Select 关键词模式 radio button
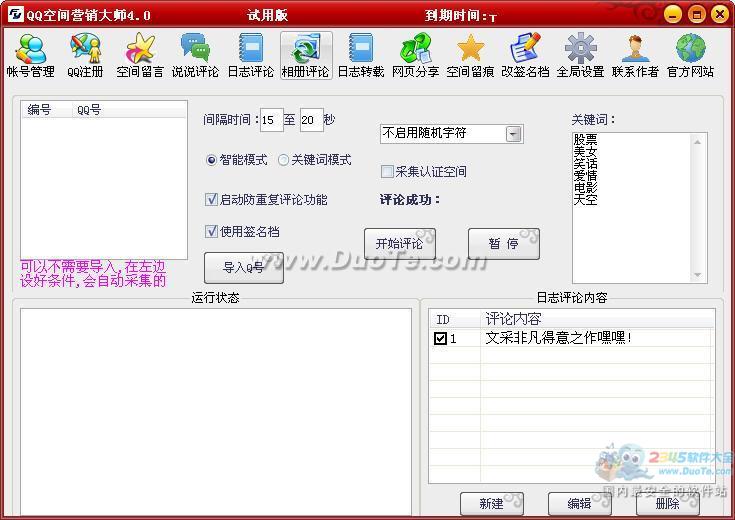This screenshot has width=735, height=520. click(283, 160)
